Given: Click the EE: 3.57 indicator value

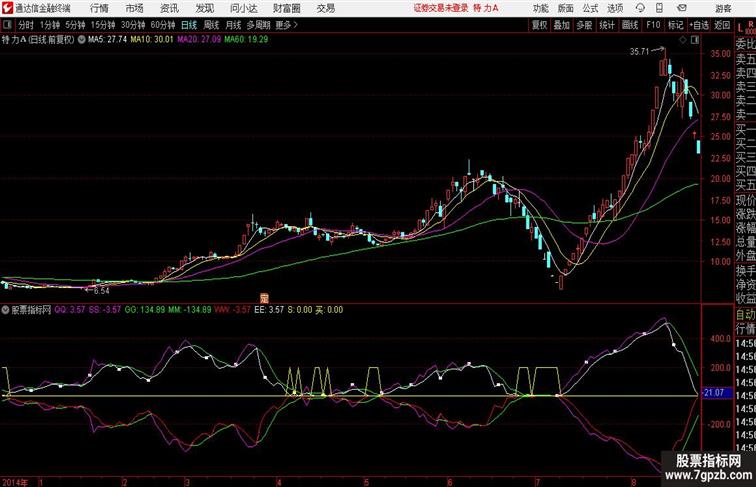Looking at the screenshot, I should click(x=269, y=310).
